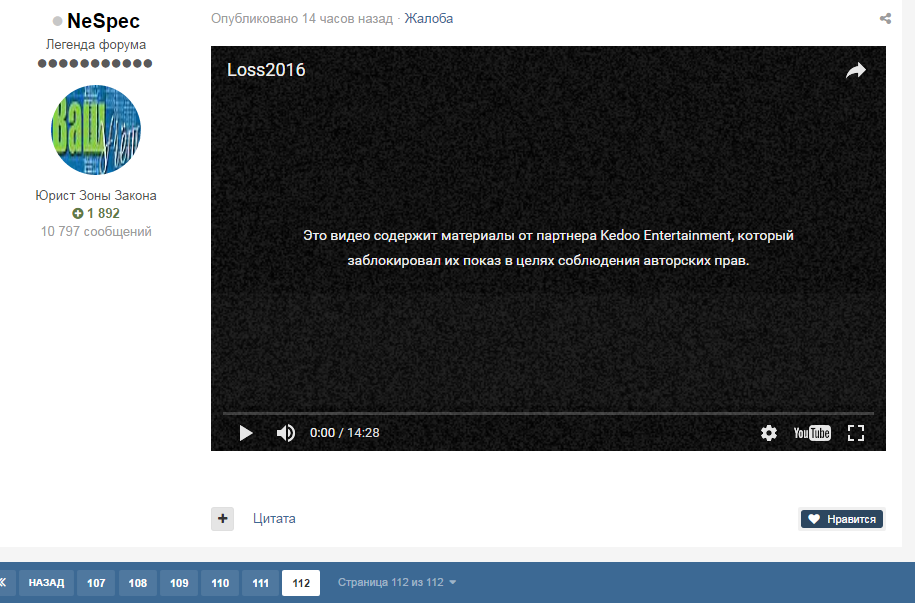Open the Loss2016 video title link
The image size is (915, 604).
(266, 70)
